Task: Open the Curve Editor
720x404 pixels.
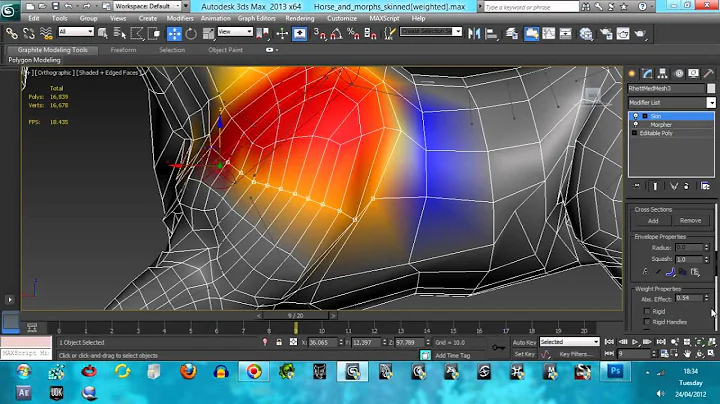Action: (549, 33)
